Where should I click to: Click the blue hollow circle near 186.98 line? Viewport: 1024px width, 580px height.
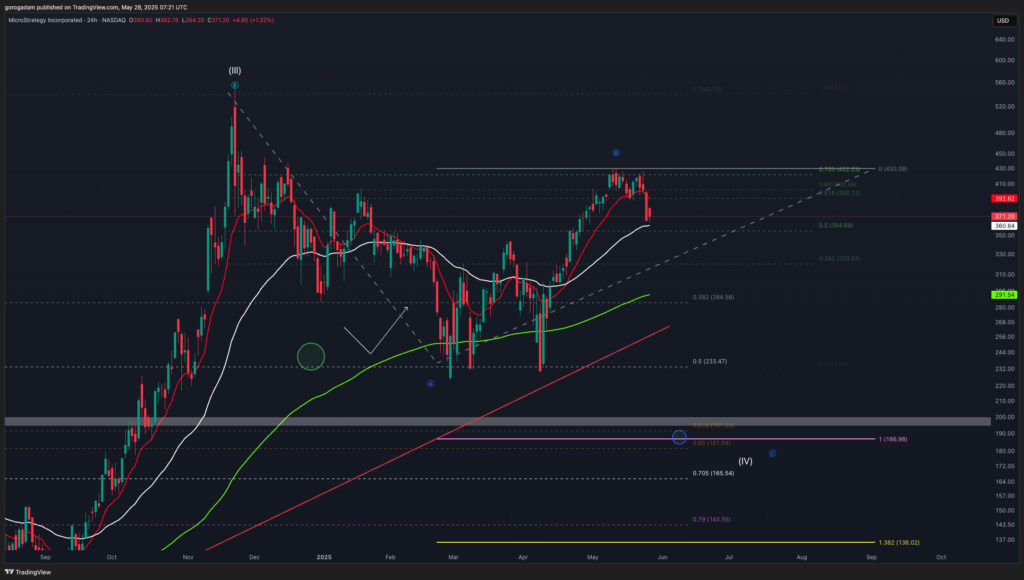click(x=680, y=437)
